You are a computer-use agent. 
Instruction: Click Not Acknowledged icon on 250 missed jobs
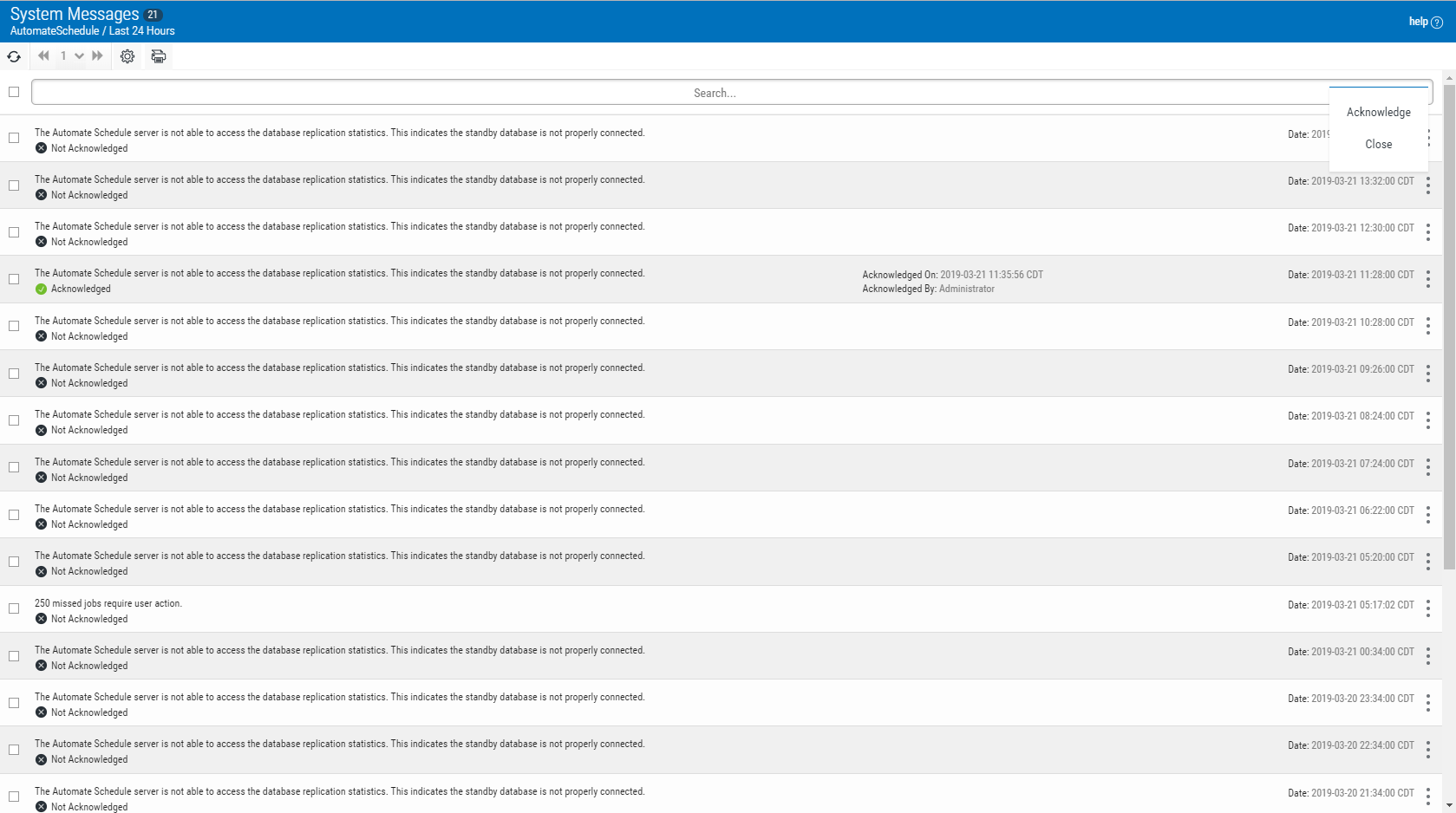click(41, 619)
